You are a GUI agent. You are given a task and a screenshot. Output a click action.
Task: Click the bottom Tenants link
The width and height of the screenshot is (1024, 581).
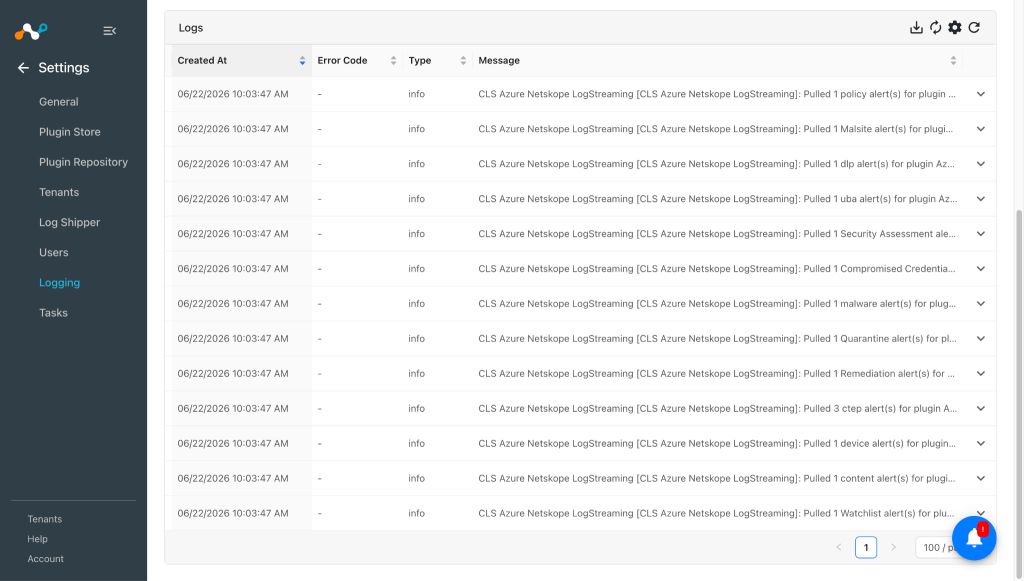(x=44, y=519)
